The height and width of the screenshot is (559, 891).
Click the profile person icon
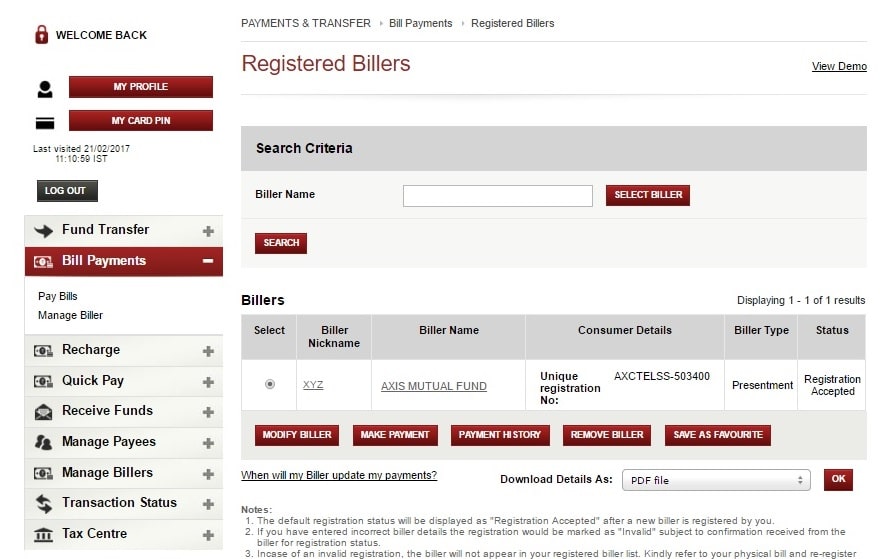click(45, 89)
